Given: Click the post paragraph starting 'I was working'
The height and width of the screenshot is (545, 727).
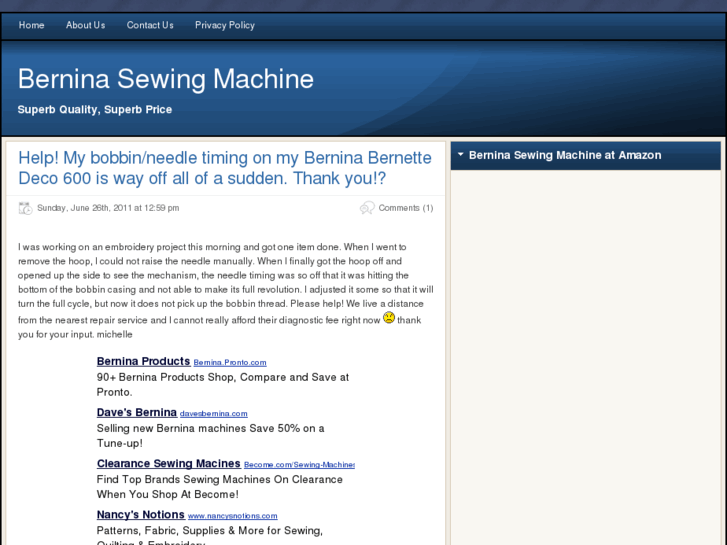Looking at the screenshot, I should (x=226, y=290).
